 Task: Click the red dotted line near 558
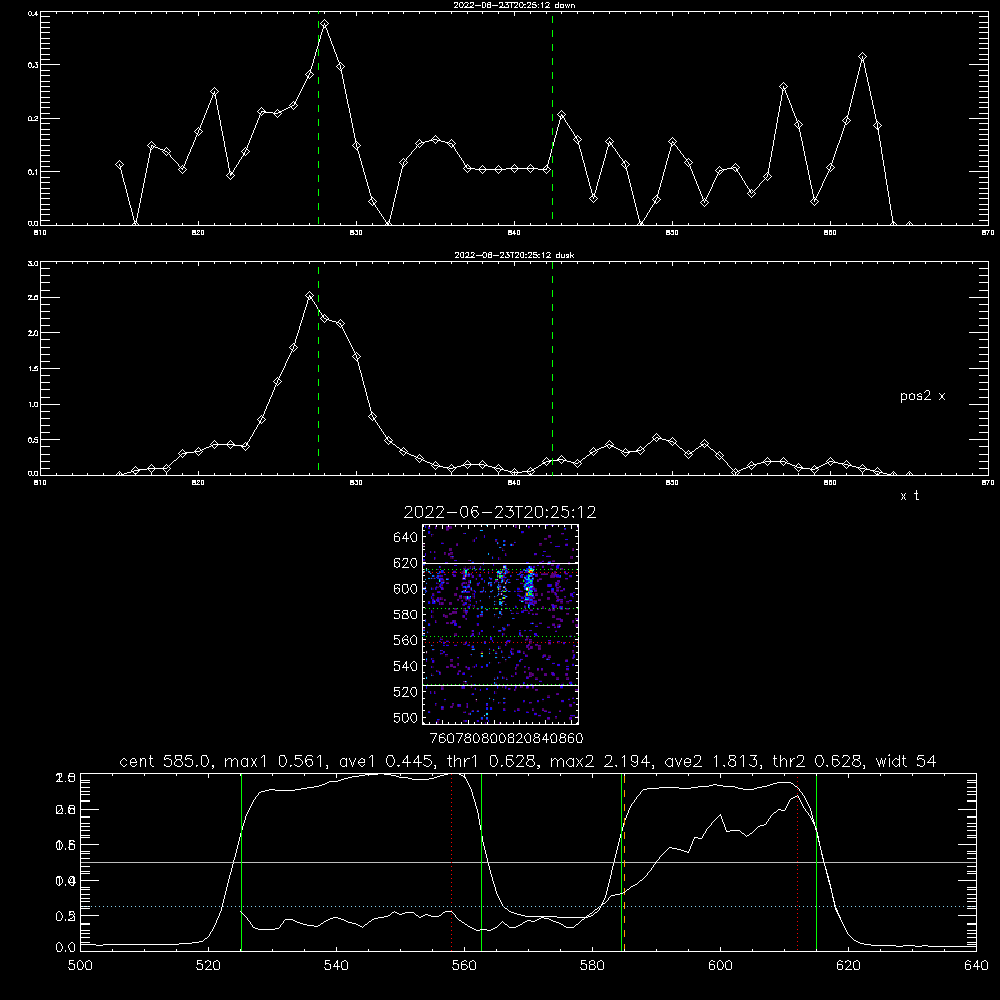[452, 861]
